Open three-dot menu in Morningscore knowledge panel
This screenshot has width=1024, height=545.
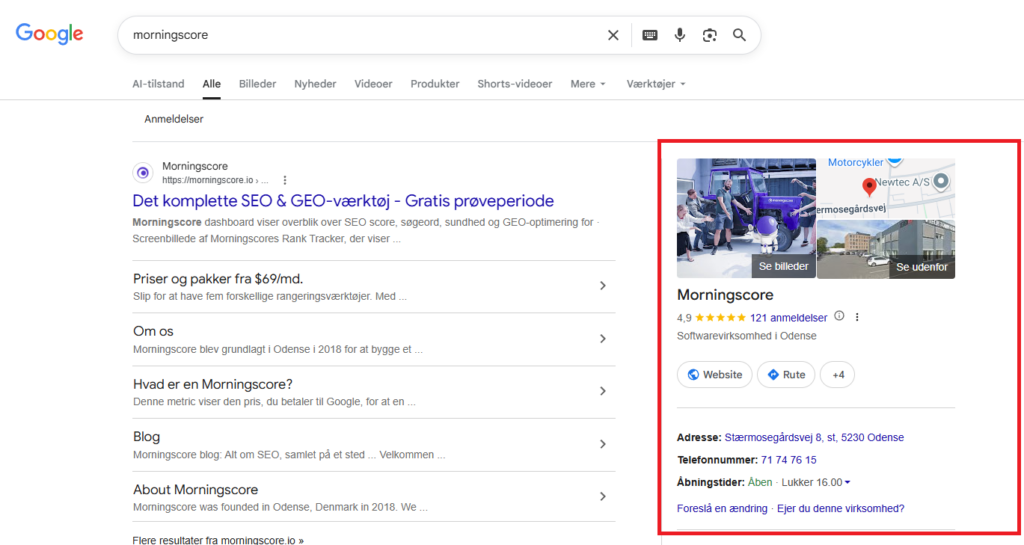pyautogui.click(x=857, y=317)
